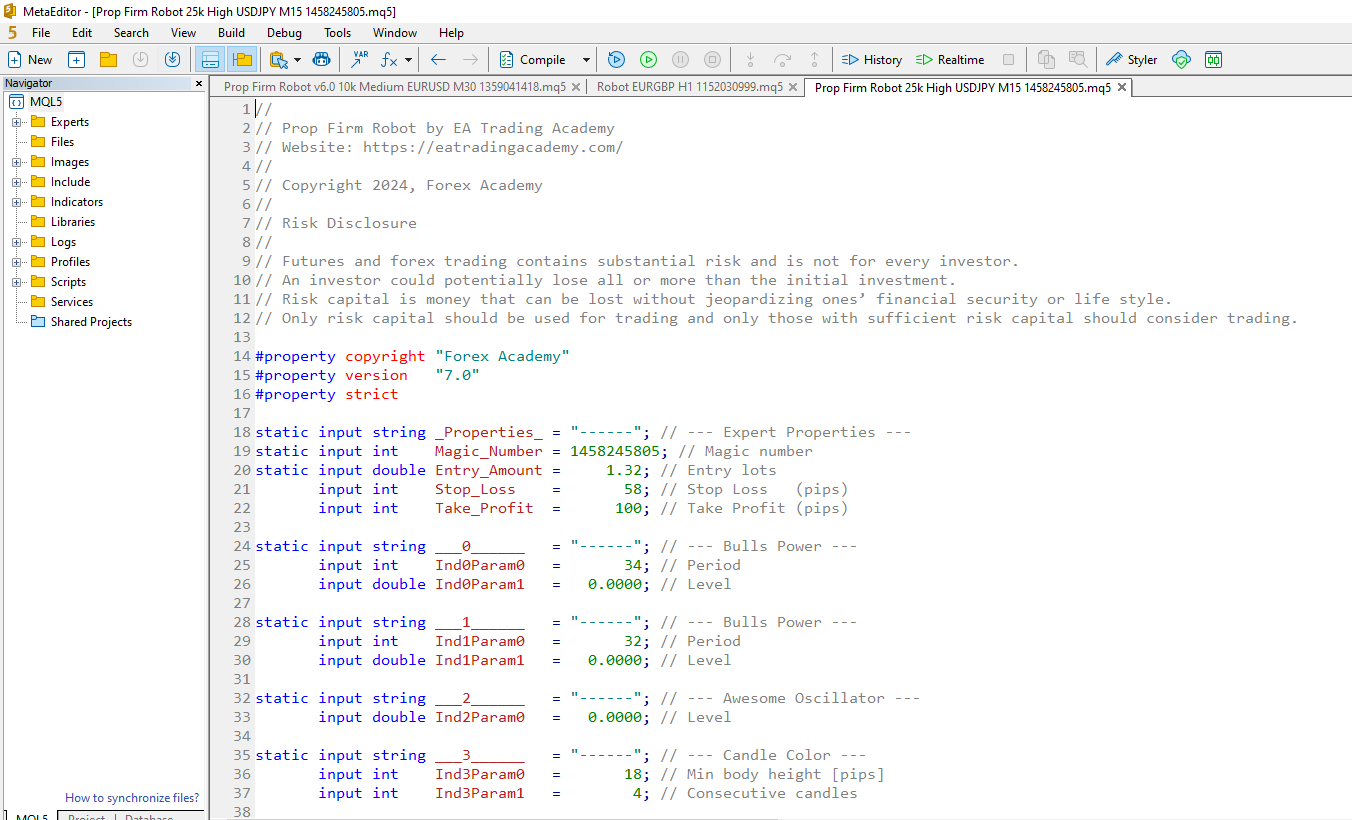This screenshot has height=820, width=1352.
Task: Click the robot-face MQL Wizard icon
Action: pos(321,60)
